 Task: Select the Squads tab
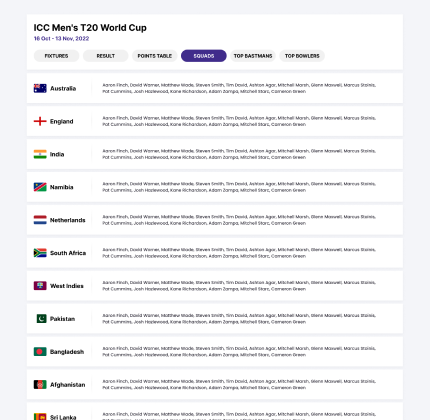(204, 56)
